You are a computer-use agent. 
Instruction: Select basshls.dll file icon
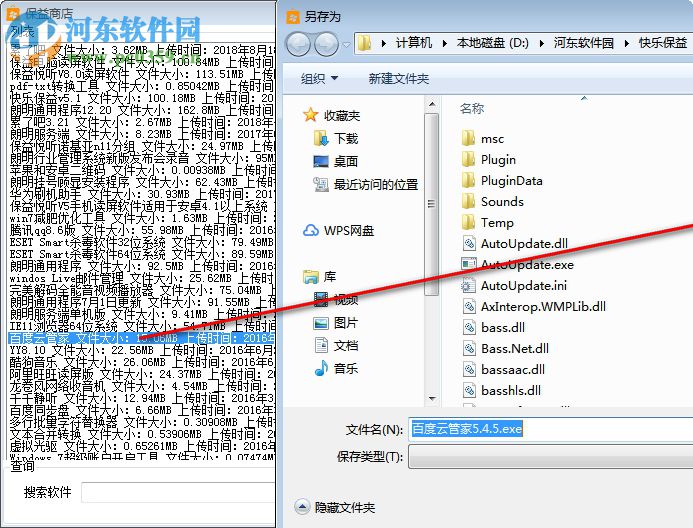(468, 390)
